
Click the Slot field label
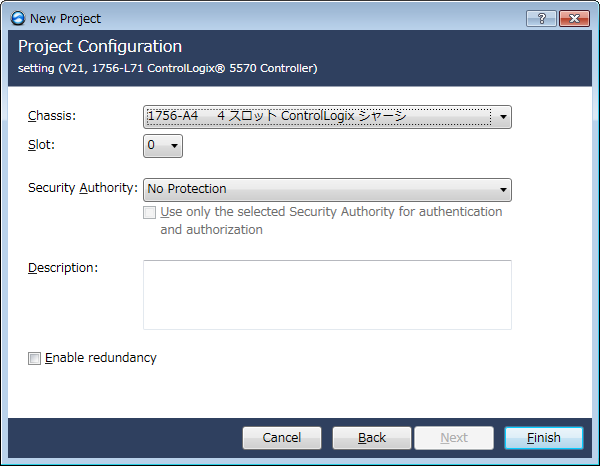[42, 145]
